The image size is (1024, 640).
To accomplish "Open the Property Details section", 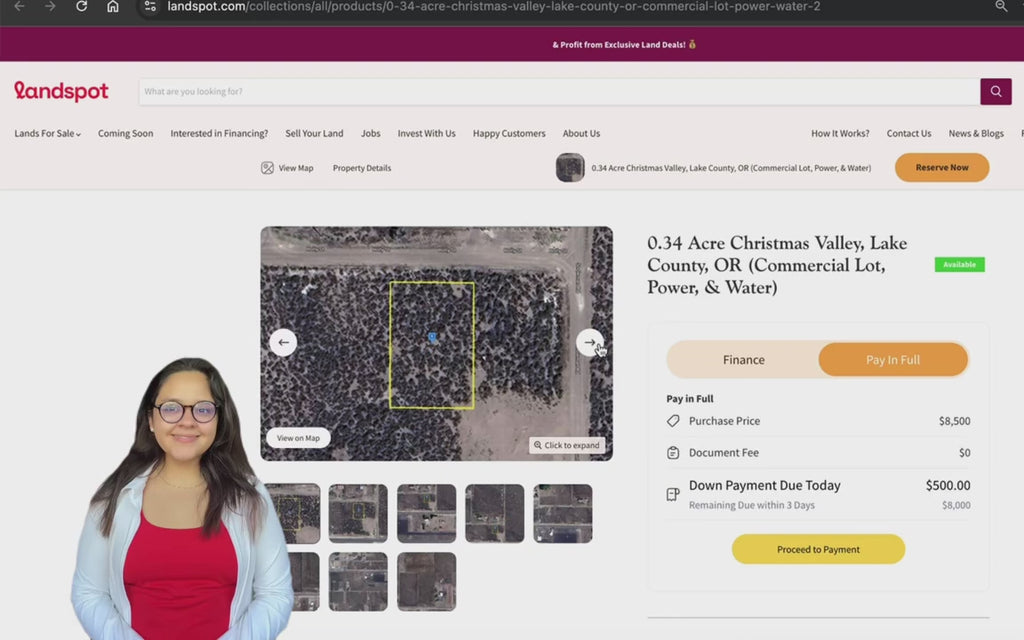I will pos(362,168).
